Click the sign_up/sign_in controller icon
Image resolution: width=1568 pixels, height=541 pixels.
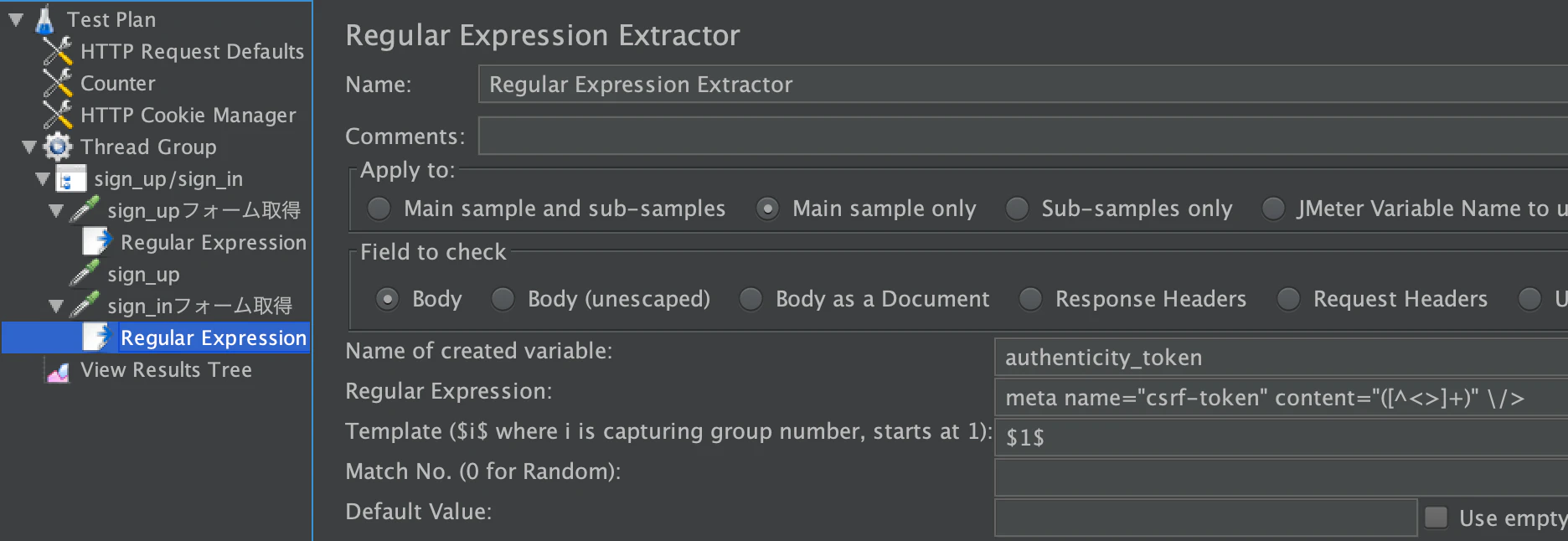pyautogui.click(x=71, y=178)
